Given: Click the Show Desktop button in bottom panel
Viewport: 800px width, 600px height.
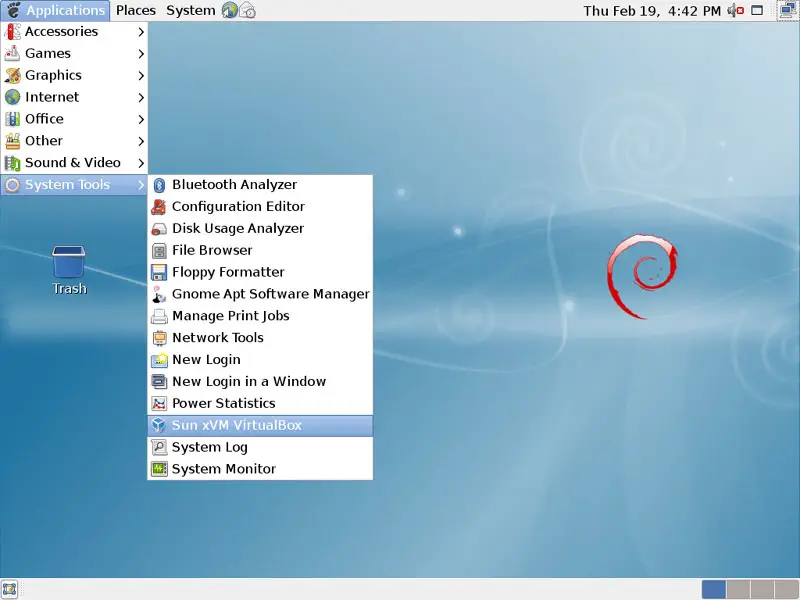Looking at the screenshot, I should pos(9,589).
